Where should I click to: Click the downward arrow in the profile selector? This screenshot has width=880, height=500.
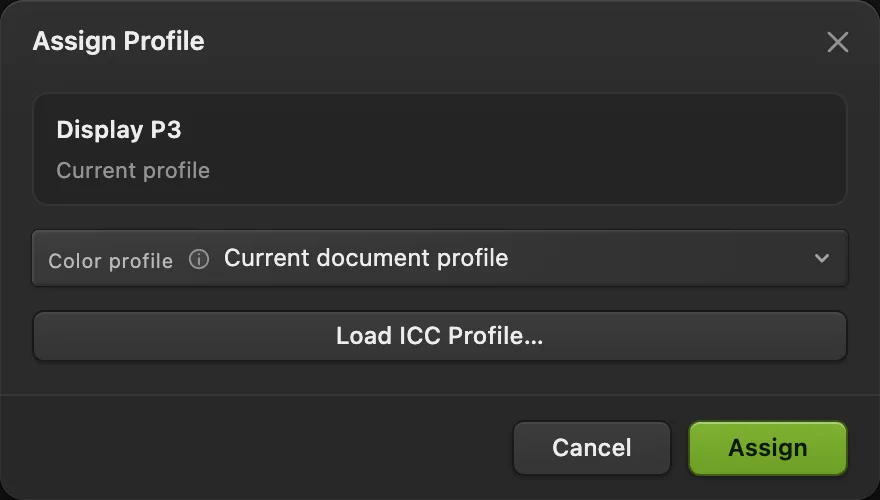pos(822,258)
